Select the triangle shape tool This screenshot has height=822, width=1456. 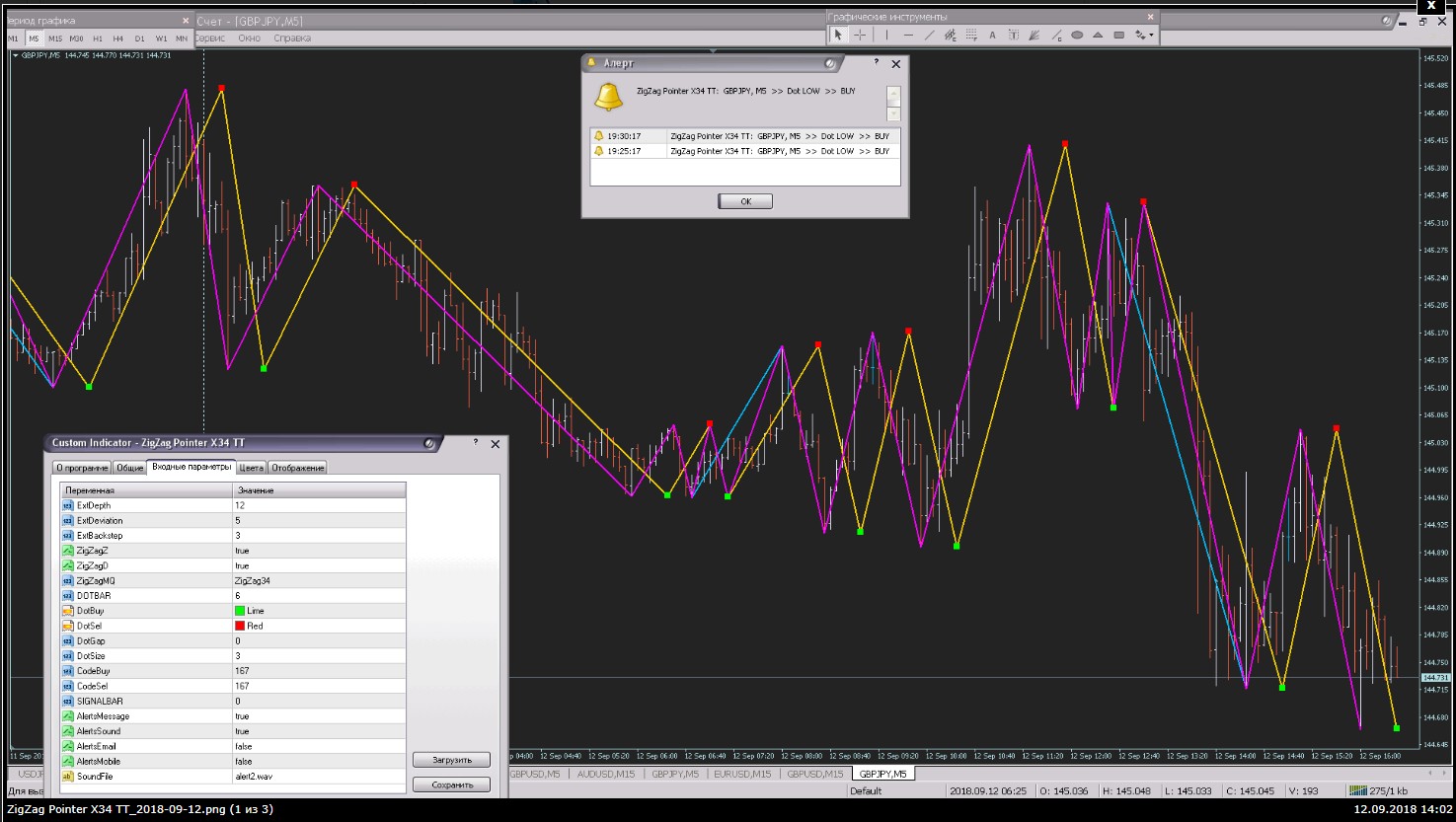coord(1098,36)
